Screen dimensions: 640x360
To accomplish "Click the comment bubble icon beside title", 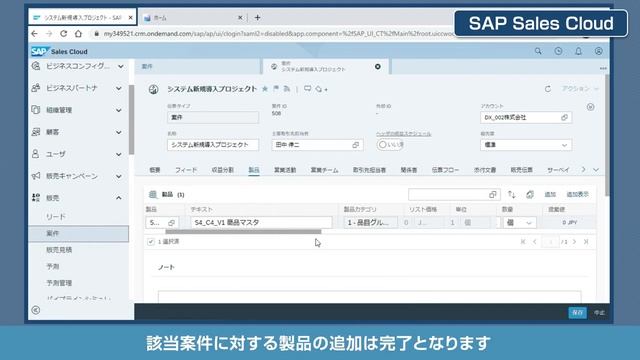I will pos(307,89).
